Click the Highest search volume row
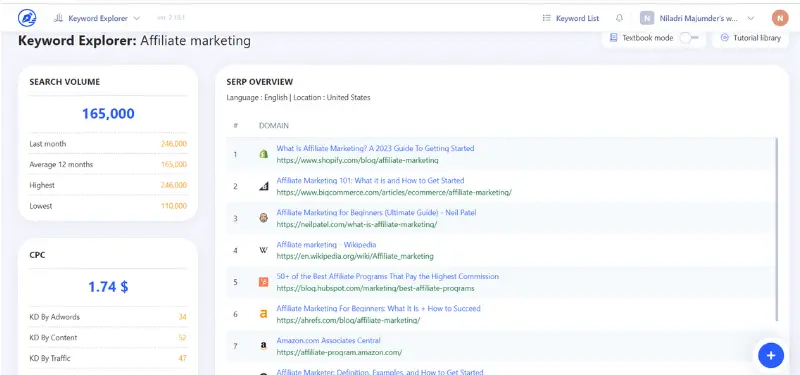The image size is (800, 375). pos(108,185)
